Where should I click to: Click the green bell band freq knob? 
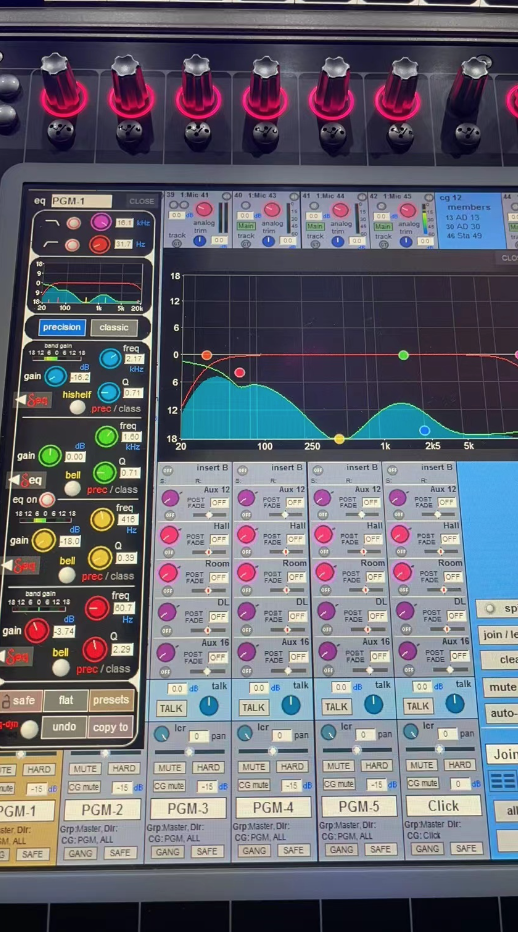[106, 437]
